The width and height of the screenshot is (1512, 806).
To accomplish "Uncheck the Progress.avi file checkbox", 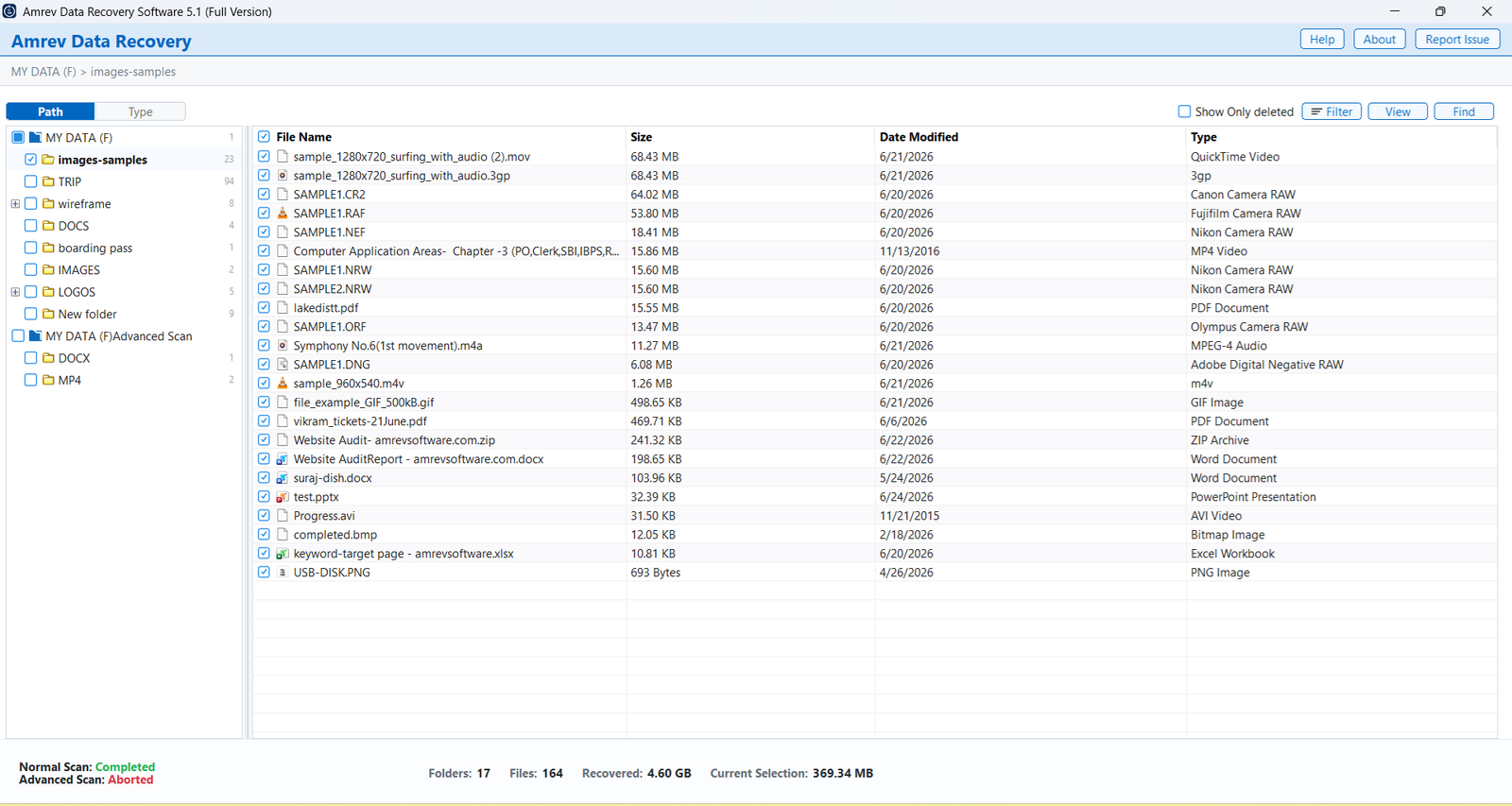I will 264,516.
